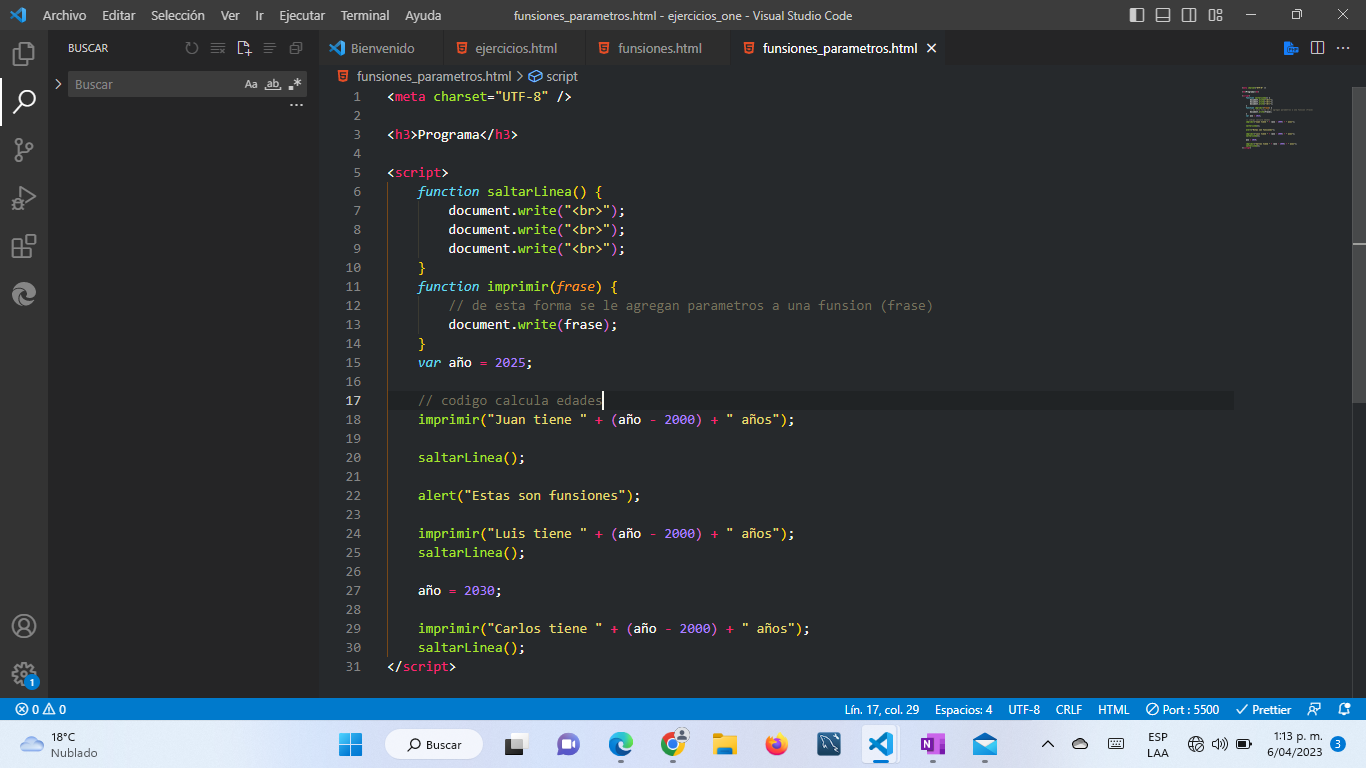Open Firefox from the taskbar
This screenshot has width=1366, height=768.
pyautogui.click(x=776, y=744)
